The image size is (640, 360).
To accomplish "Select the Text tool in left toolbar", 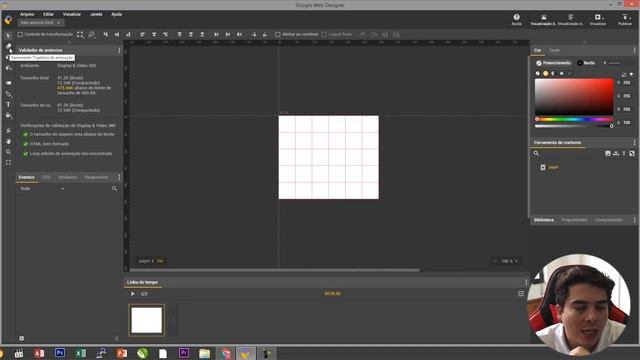I will click(x=9, y=105).
